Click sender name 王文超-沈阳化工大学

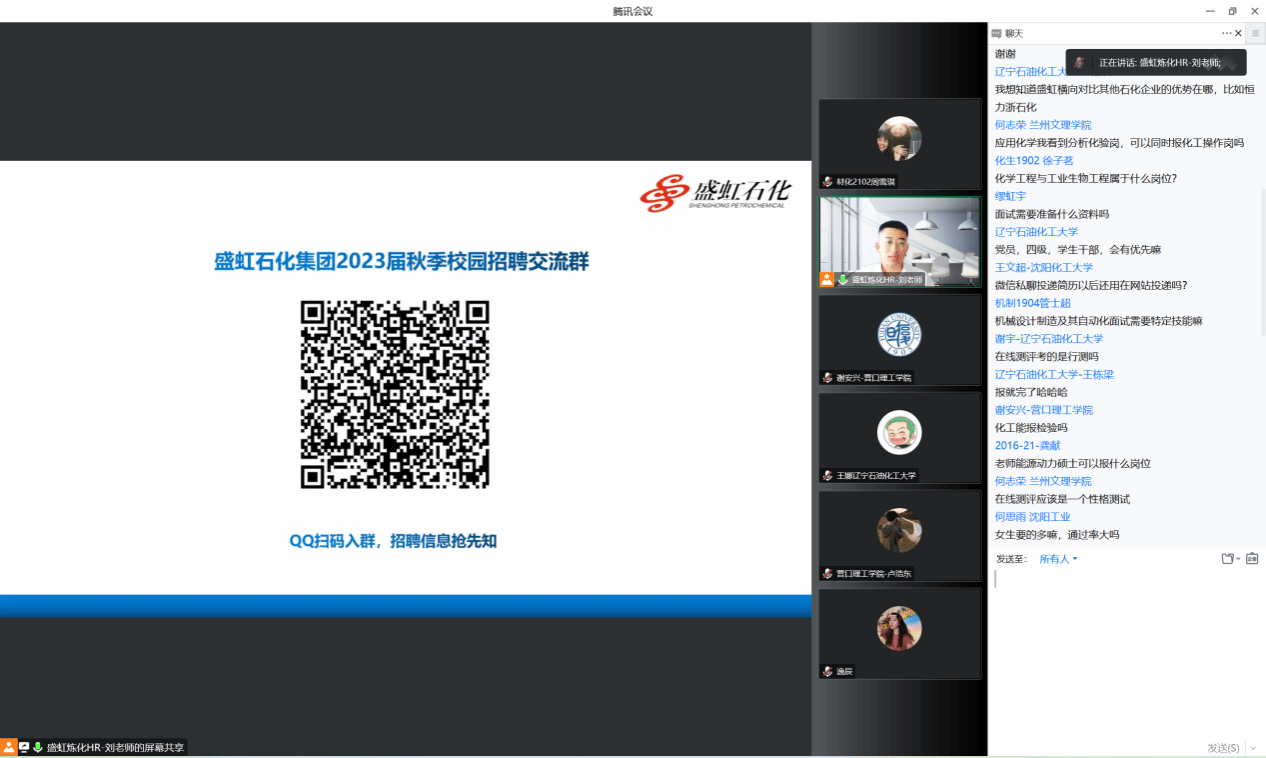click(1044, 268)
